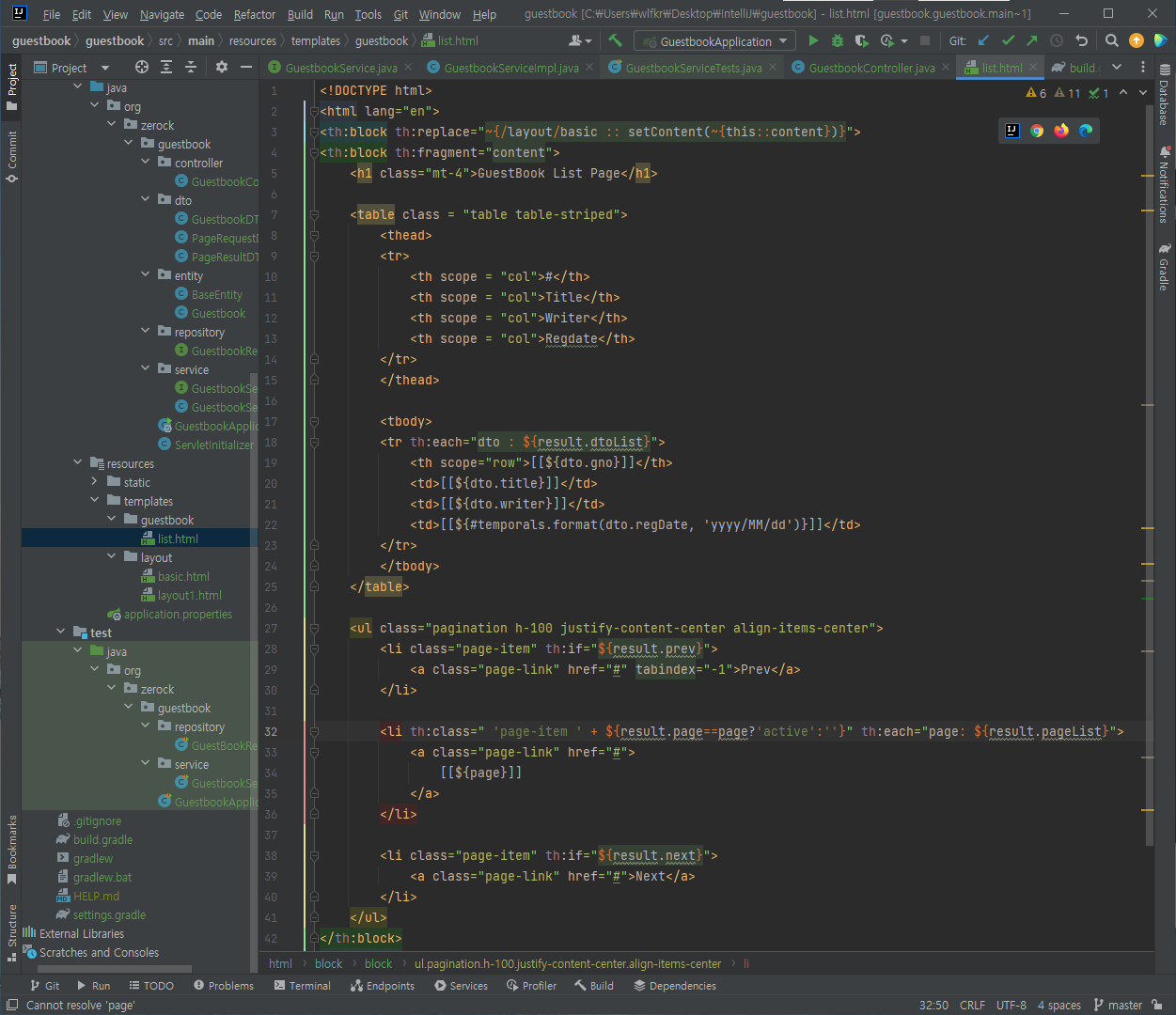
Task: Click Expand All icon in Project panel
Action: [166, 67]
